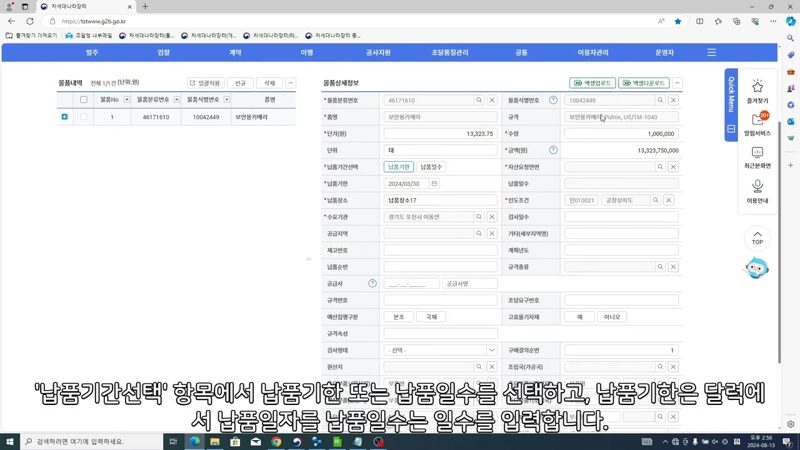Clear the 인도조건 field
The width and height of the screenshot is (800, 450).
coord(668,200)
